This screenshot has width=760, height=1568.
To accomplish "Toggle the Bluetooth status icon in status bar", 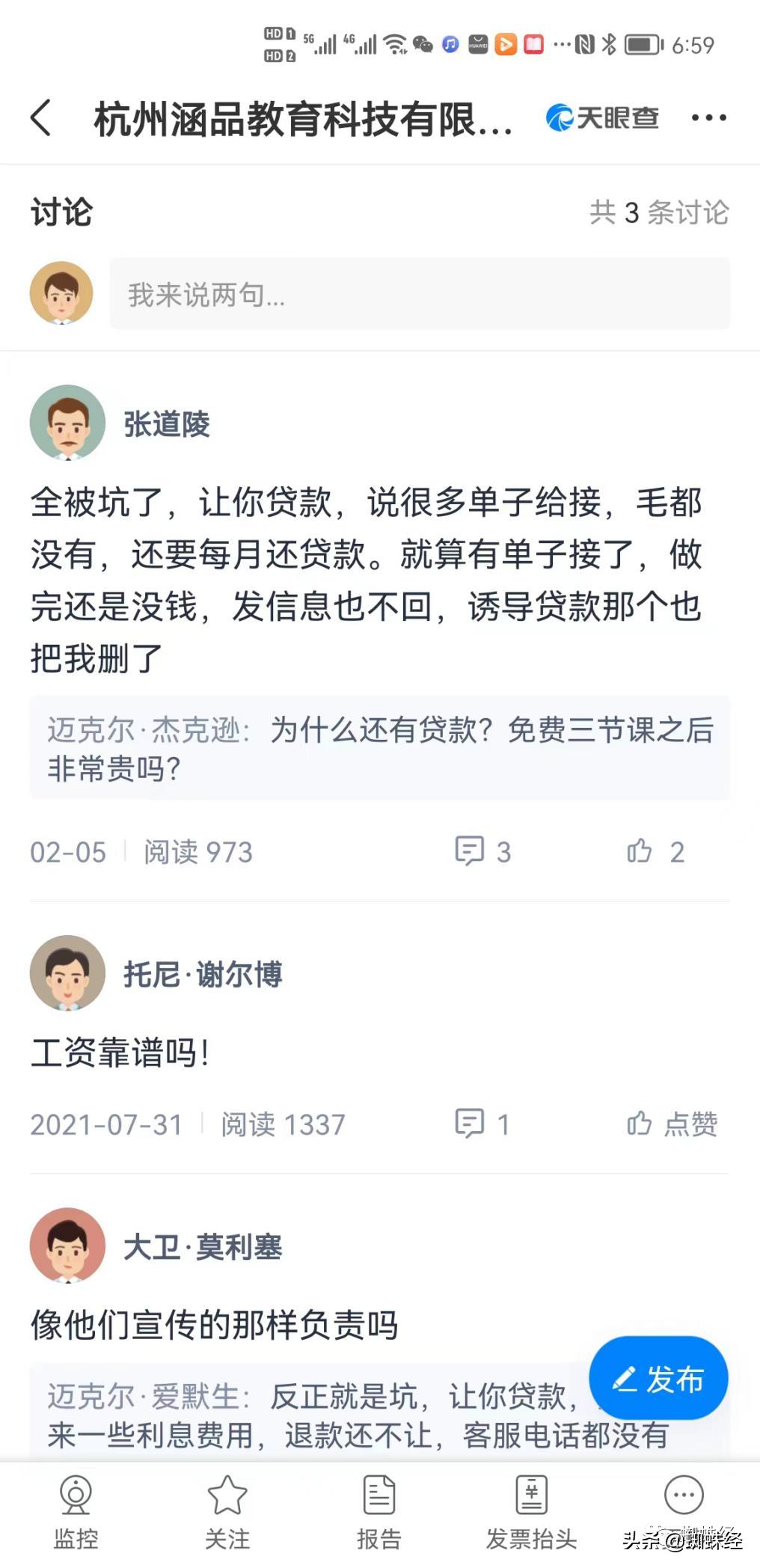I will (x=610, y=45).
